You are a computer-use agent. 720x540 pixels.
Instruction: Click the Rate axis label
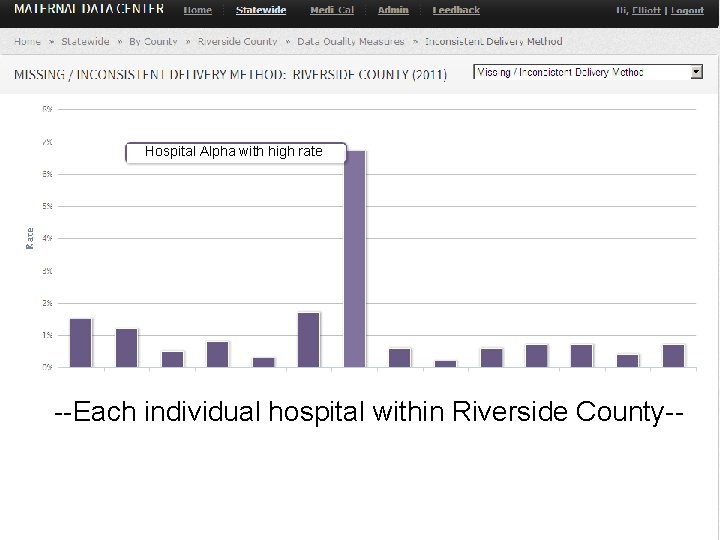point(30,238)
